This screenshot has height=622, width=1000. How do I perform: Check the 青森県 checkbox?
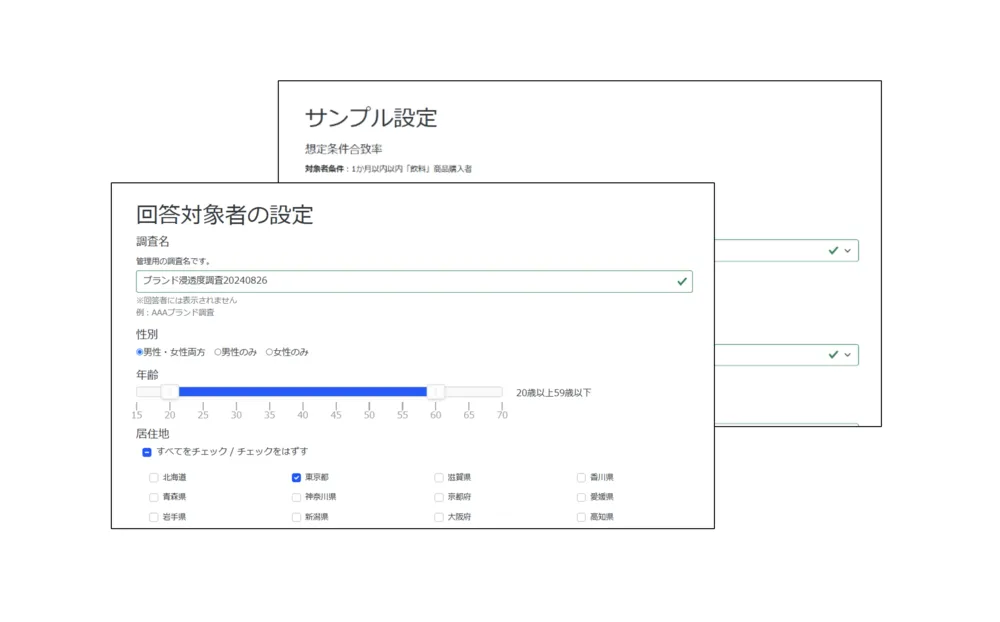pos(153,497)
